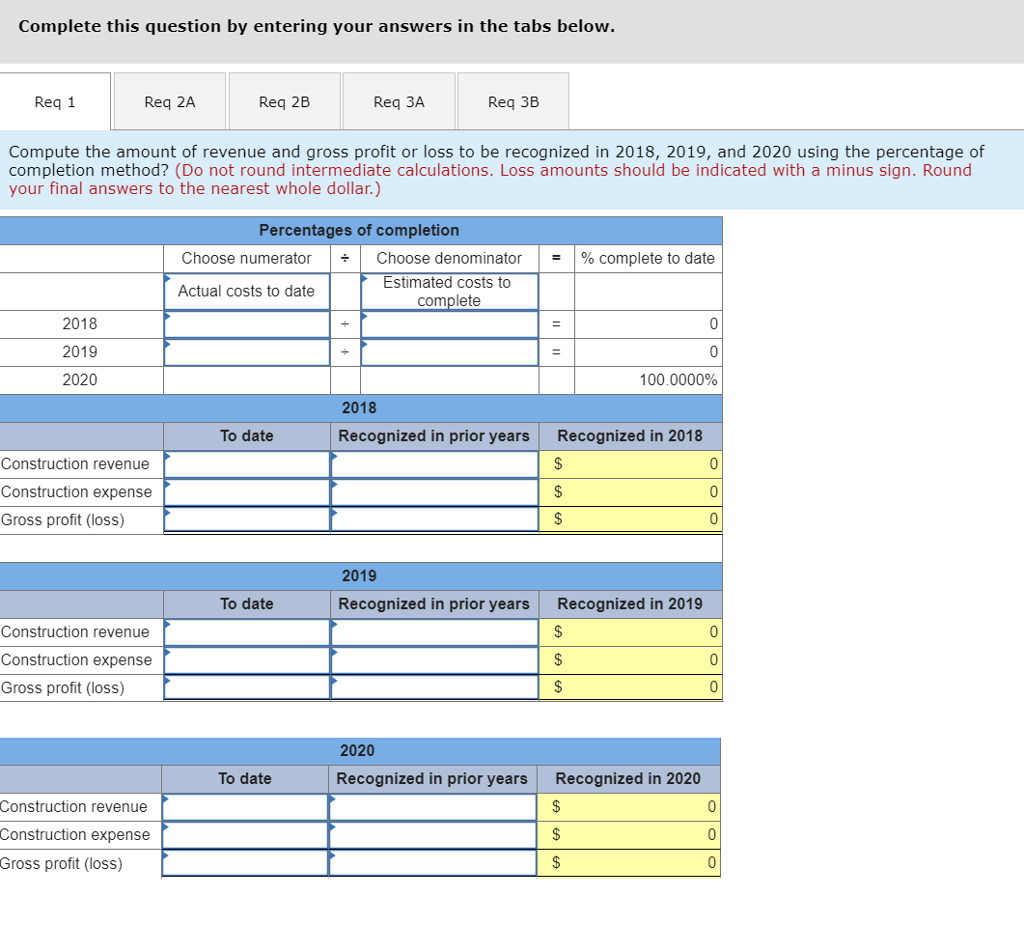The image size is (1024, 925).
Task: Click Recognized in 2018 Construction revenue result
Action: 631,464
